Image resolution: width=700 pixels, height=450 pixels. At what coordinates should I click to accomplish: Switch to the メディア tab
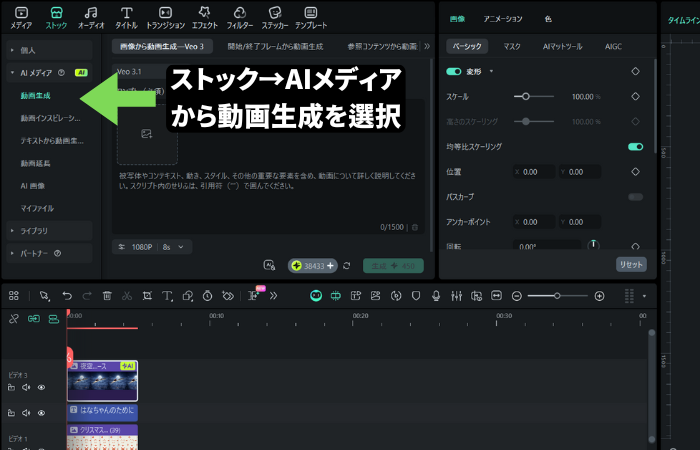tap(21, 18)
